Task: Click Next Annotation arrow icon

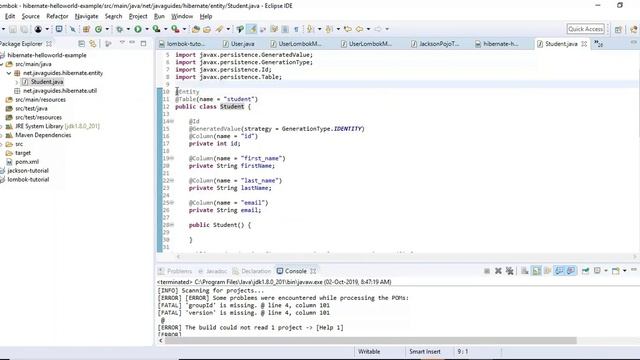Action: (x=310, y=29)
